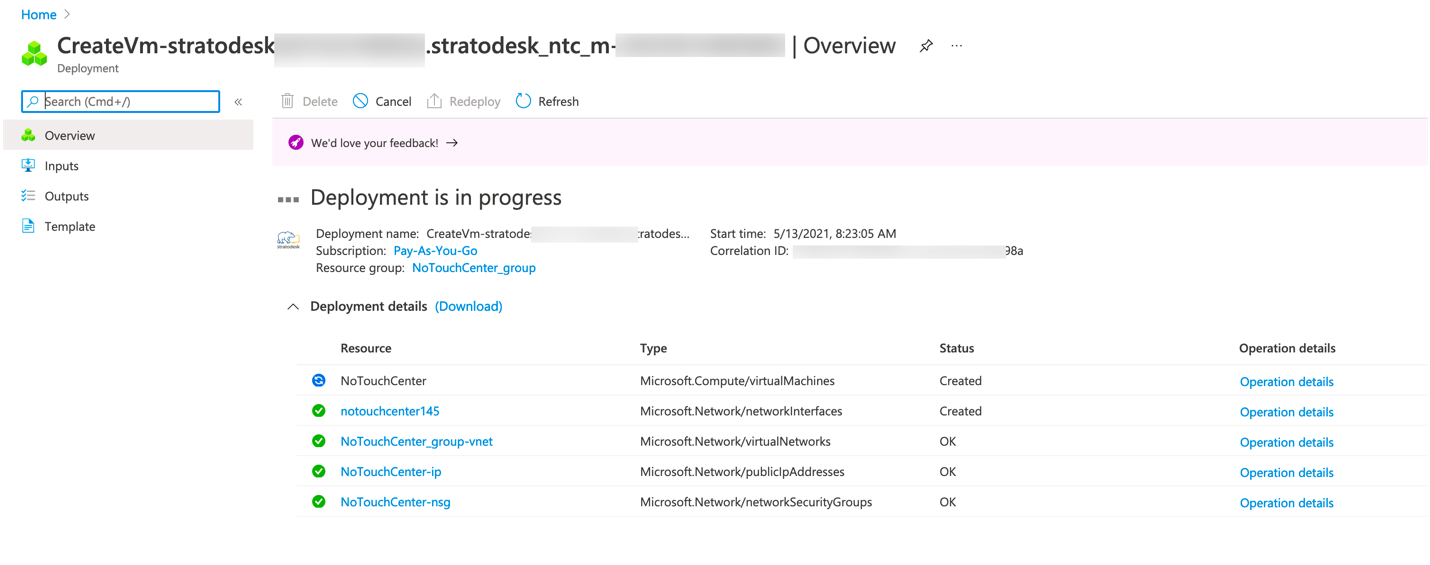The height and width of the screenshot is (565, 1430).
Task: Click green check icon for NoTouchCenter-nsg
Action: [318, 502]
